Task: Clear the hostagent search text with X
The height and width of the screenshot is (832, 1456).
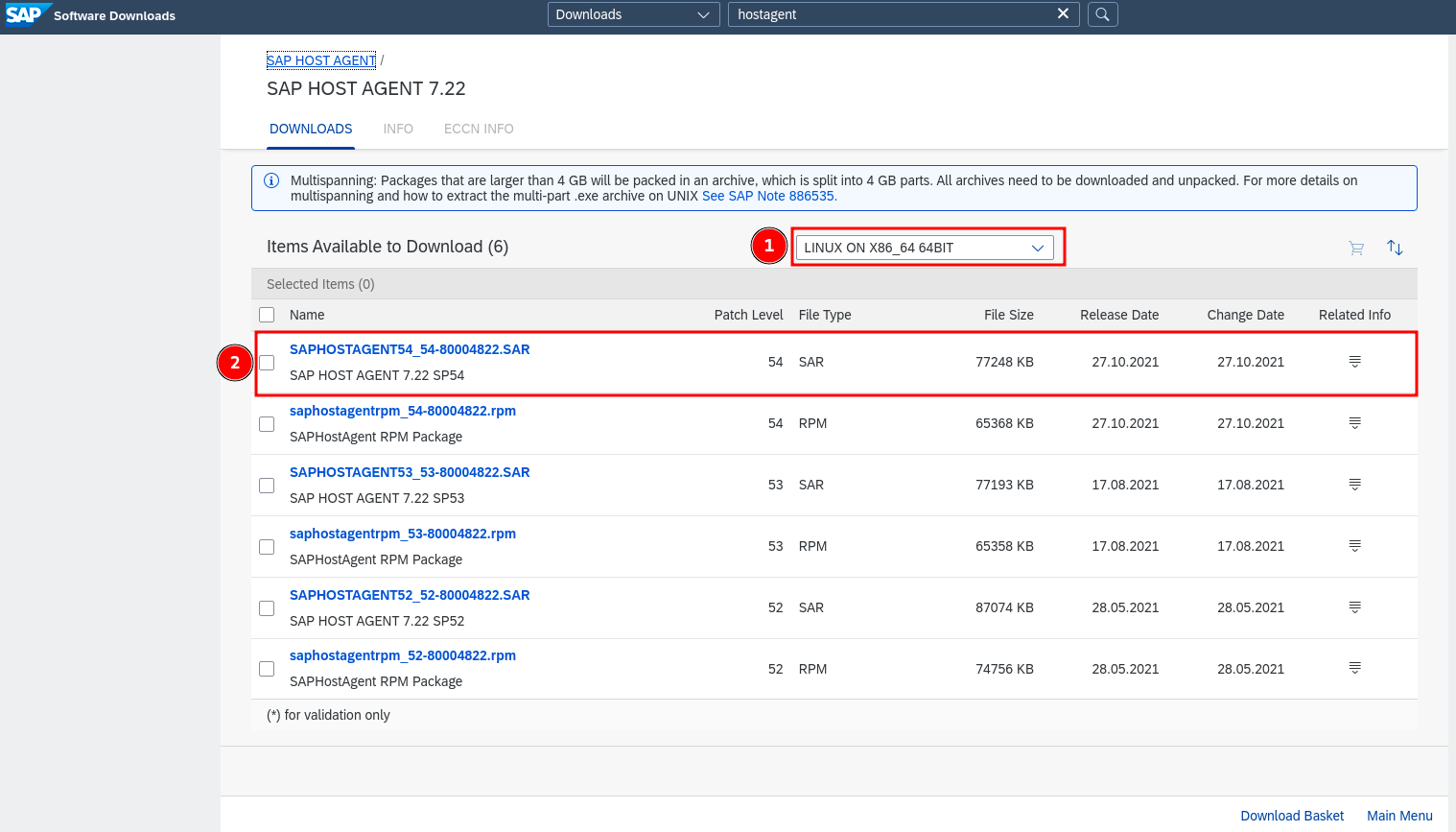Action: click(1063, 13)
